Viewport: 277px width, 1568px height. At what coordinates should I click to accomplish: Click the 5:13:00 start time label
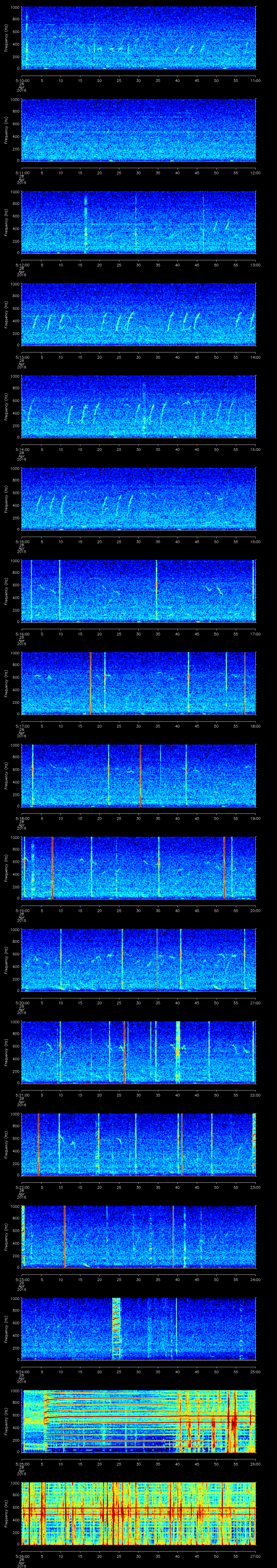click(22, 357)
